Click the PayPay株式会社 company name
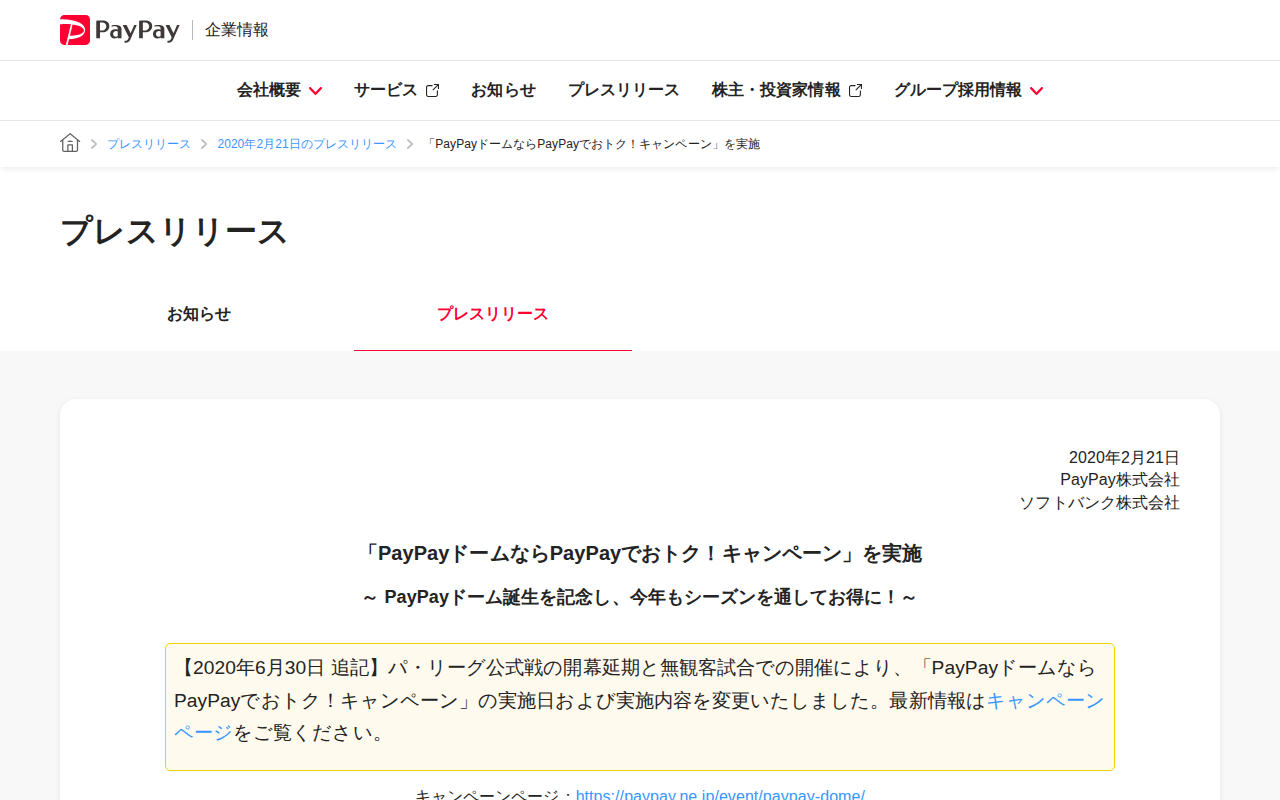Viewport: 1280px width, 800px height. point(1120,480)
